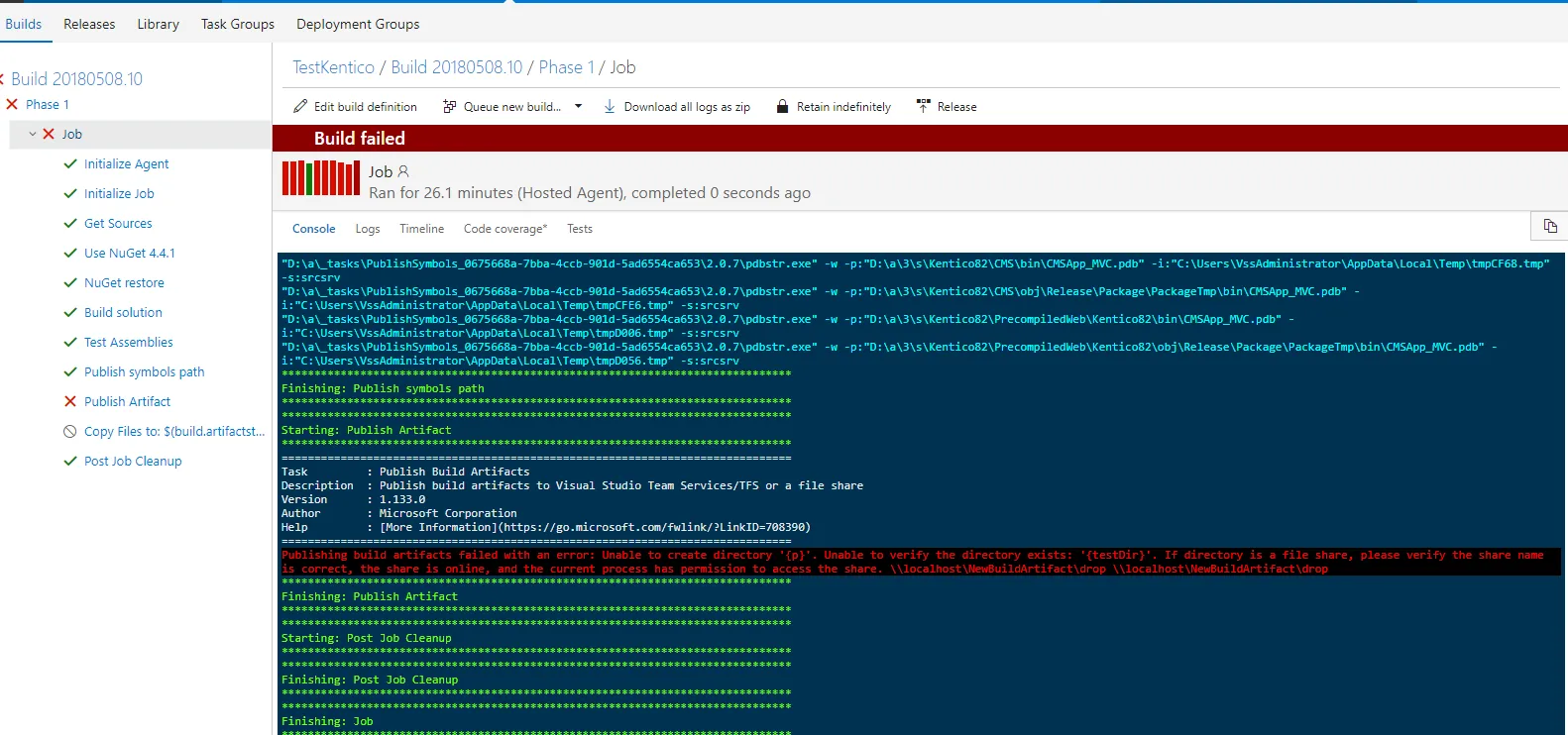Click the red publishing error message
Image resolution: width=1568 pixels, height=735 pixels.
[x=920, y=562]
